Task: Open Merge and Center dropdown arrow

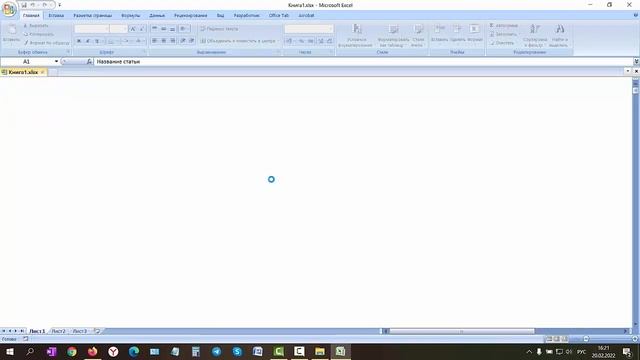Action: click(x=278, y=41)
